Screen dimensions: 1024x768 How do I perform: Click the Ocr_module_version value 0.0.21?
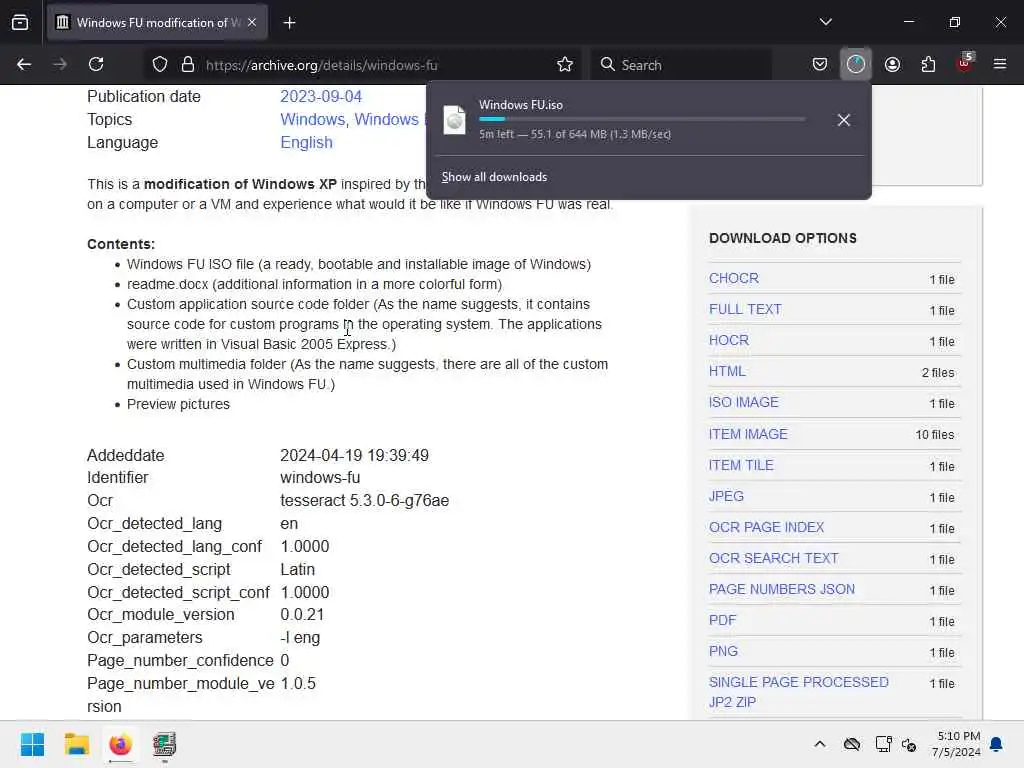click(x=302, y=615)
